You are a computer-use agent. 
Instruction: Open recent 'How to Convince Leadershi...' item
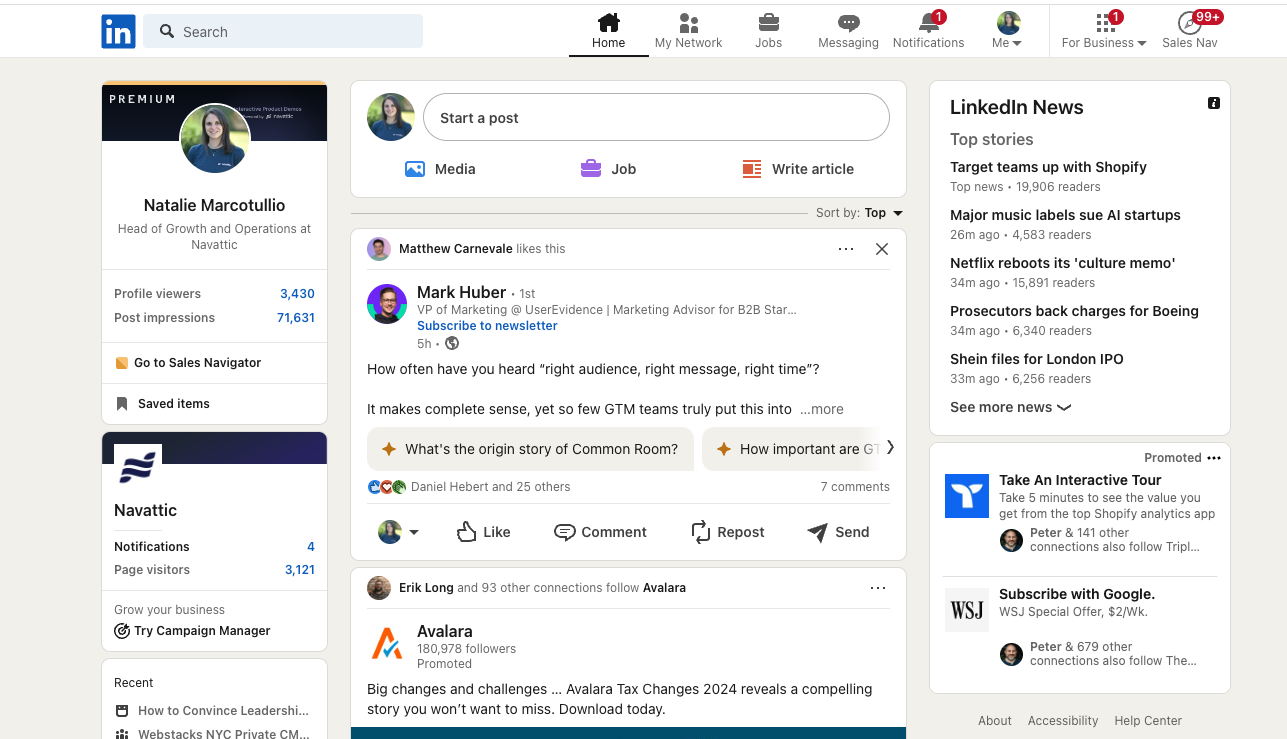(x=212, y=711)
